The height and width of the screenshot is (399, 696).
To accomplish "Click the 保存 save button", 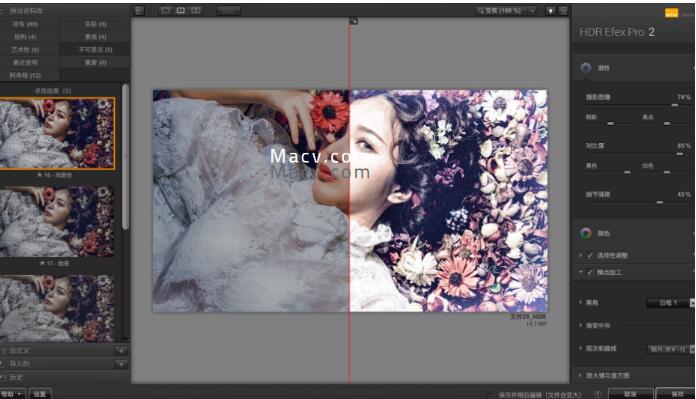I will tap(676, 394).
